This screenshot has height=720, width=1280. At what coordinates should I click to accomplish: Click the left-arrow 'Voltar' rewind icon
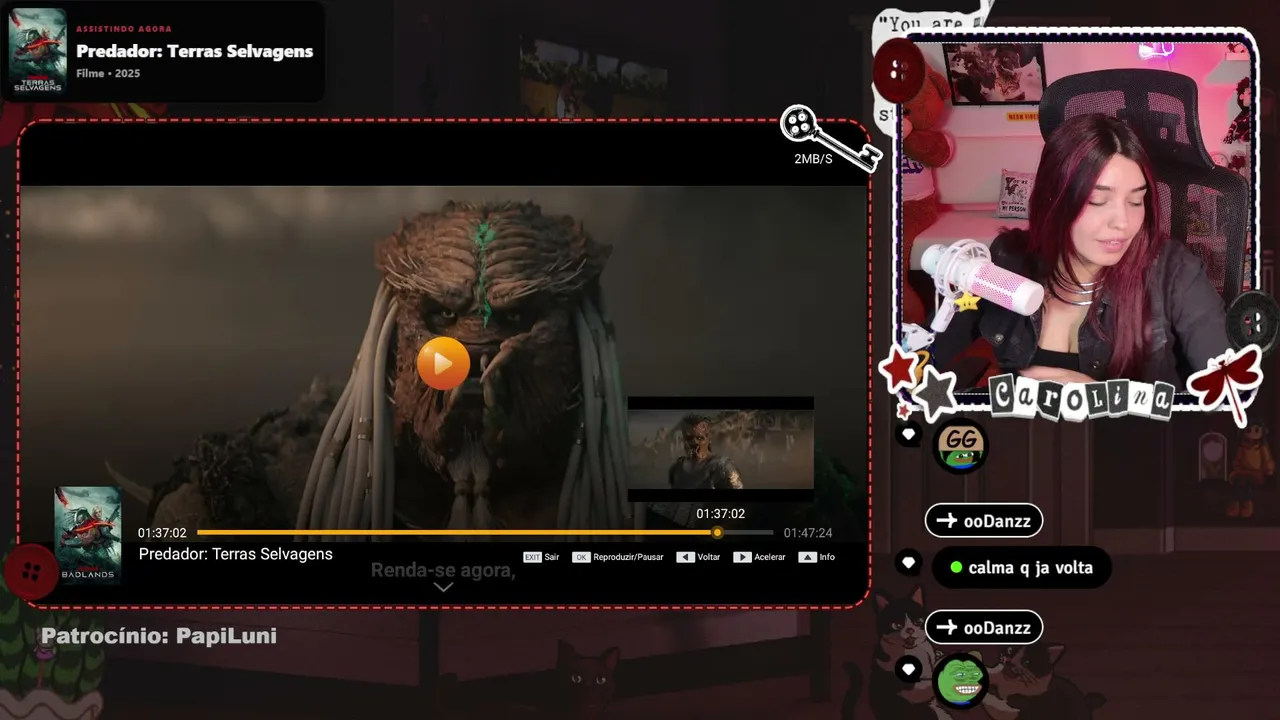point(685,557)
